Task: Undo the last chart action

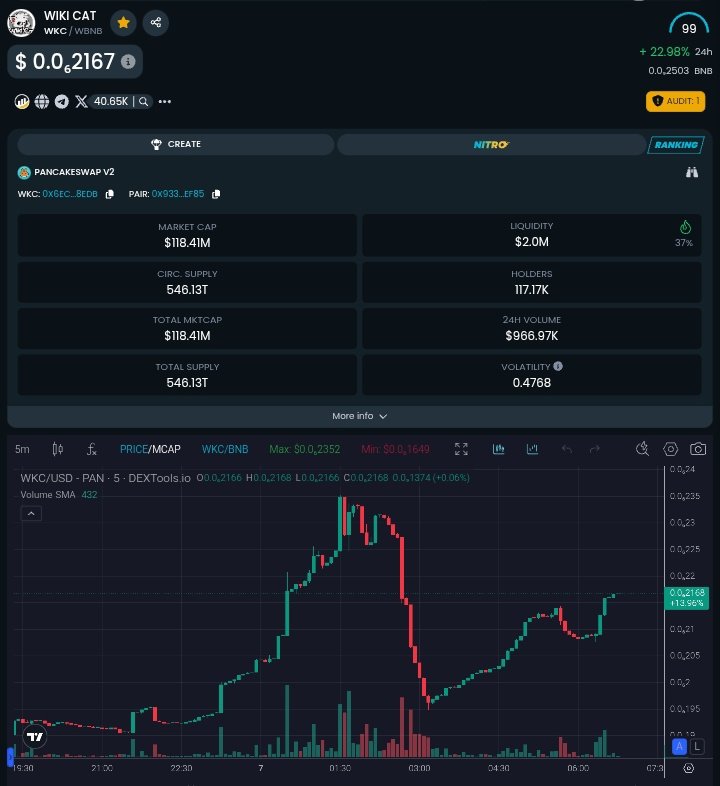Action: point(567,449)
